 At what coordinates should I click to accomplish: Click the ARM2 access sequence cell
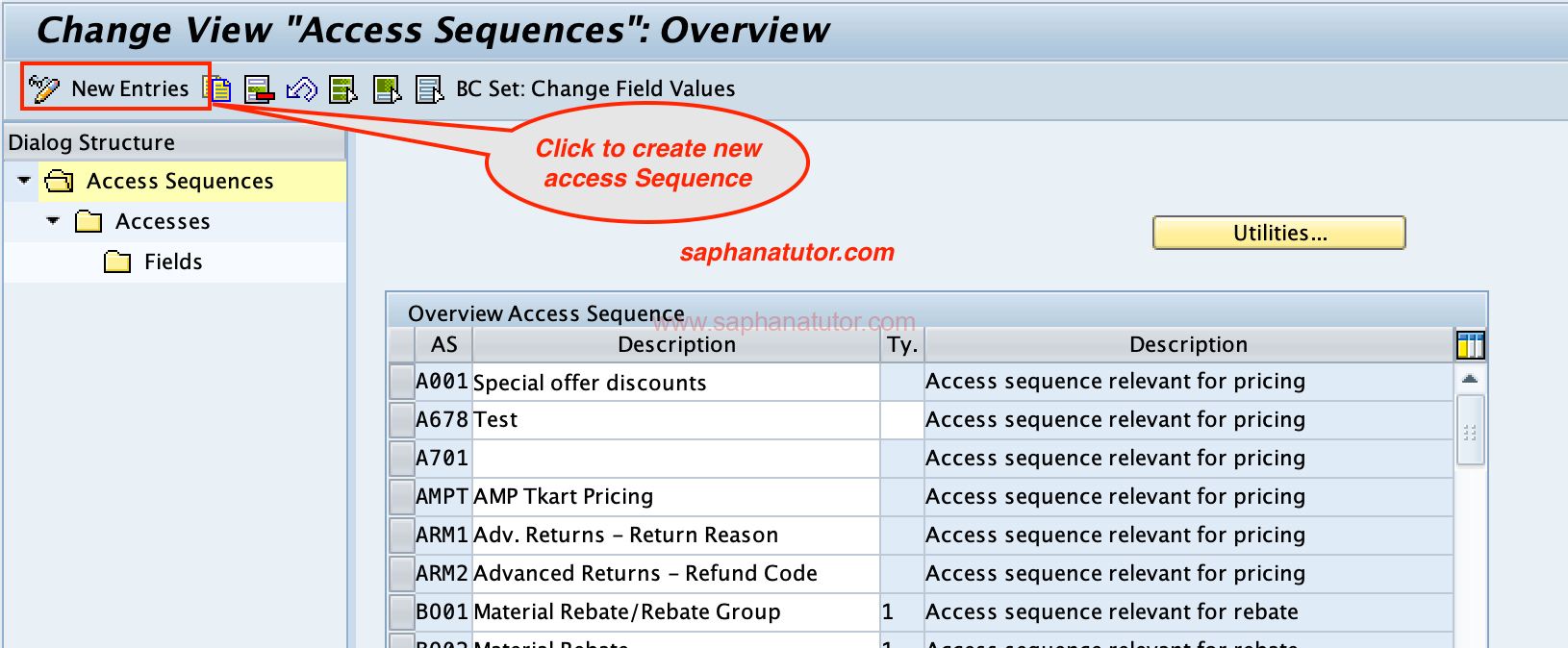[443, 574]
